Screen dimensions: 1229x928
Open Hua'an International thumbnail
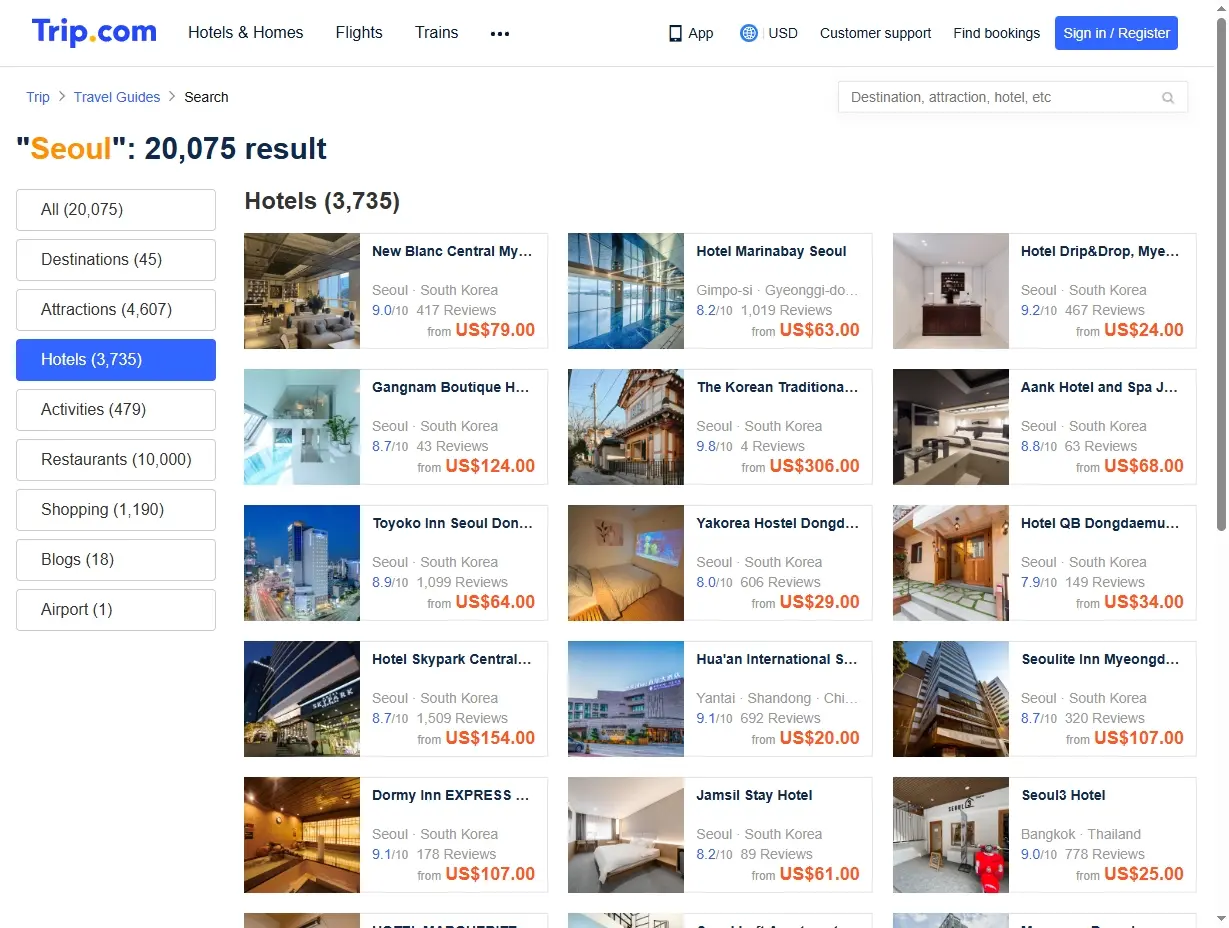pos(626,699)
